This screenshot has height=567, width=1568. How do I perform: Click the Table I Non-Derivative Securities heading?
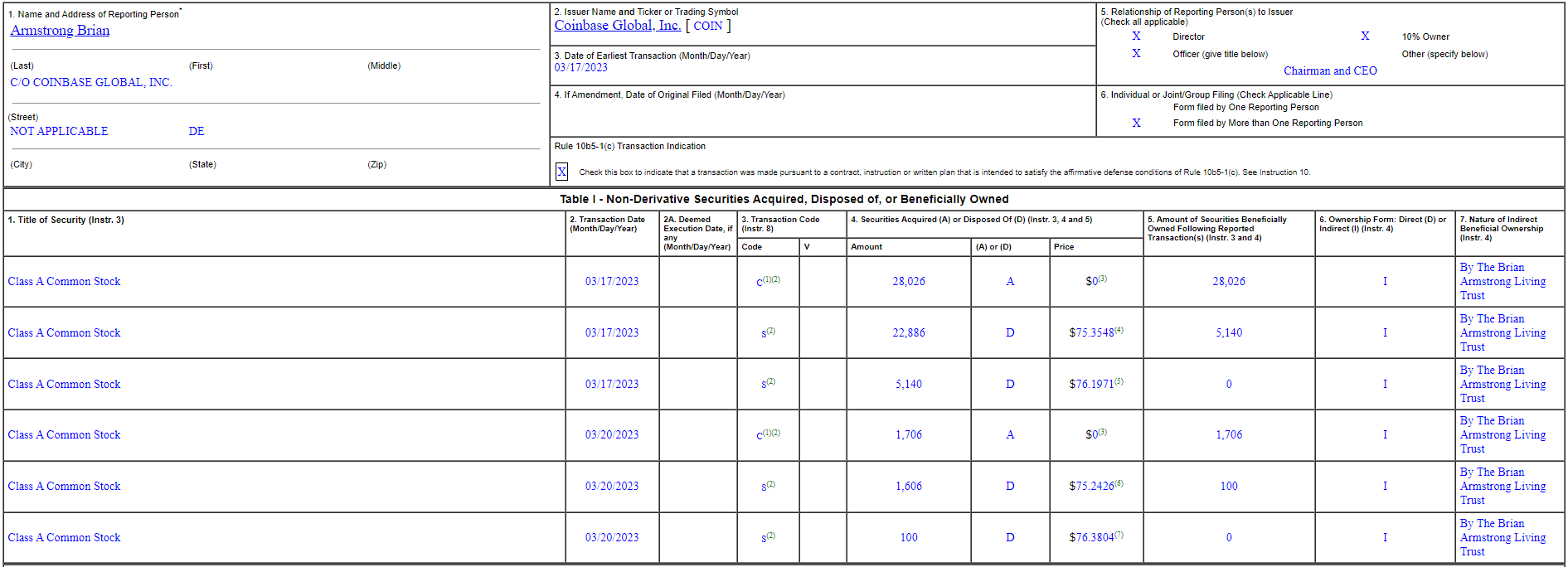784,199
